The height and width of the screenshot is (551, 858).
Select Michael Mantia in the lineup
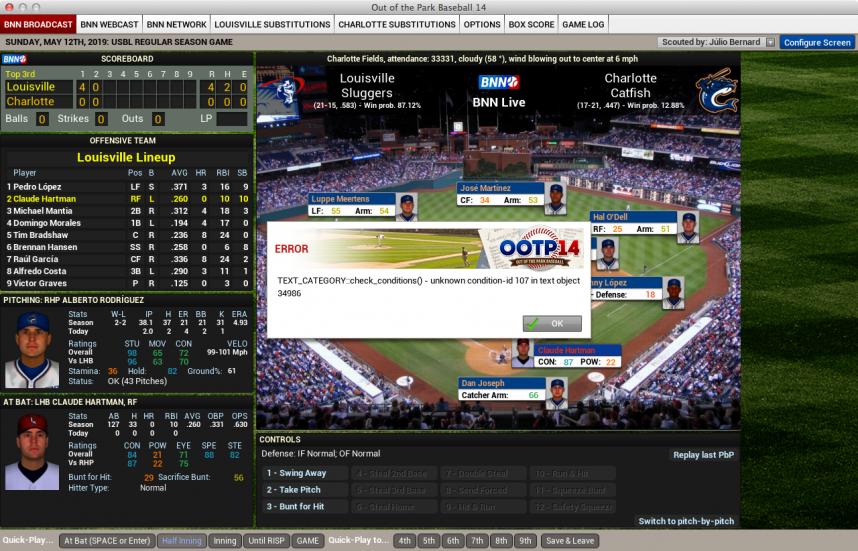[126, 211]
